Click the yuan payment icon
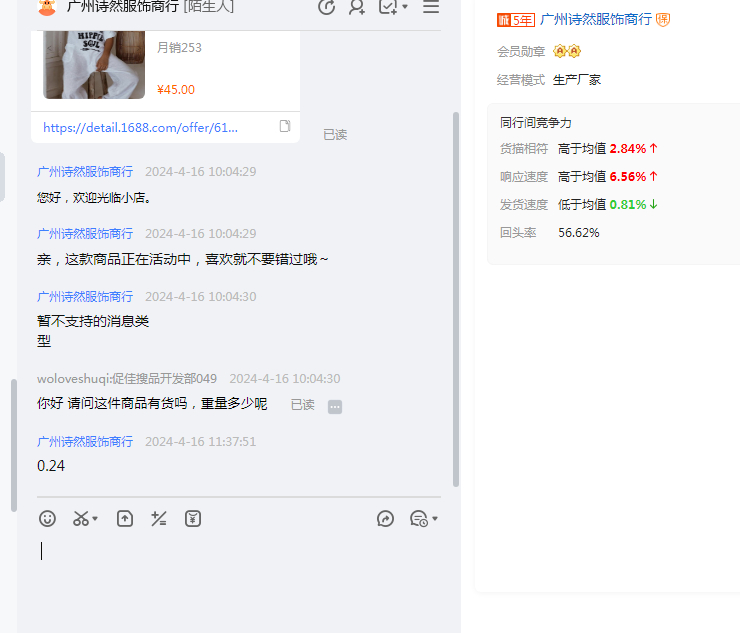This screenshot has height=633, width=740. click(x=193, y=518)
